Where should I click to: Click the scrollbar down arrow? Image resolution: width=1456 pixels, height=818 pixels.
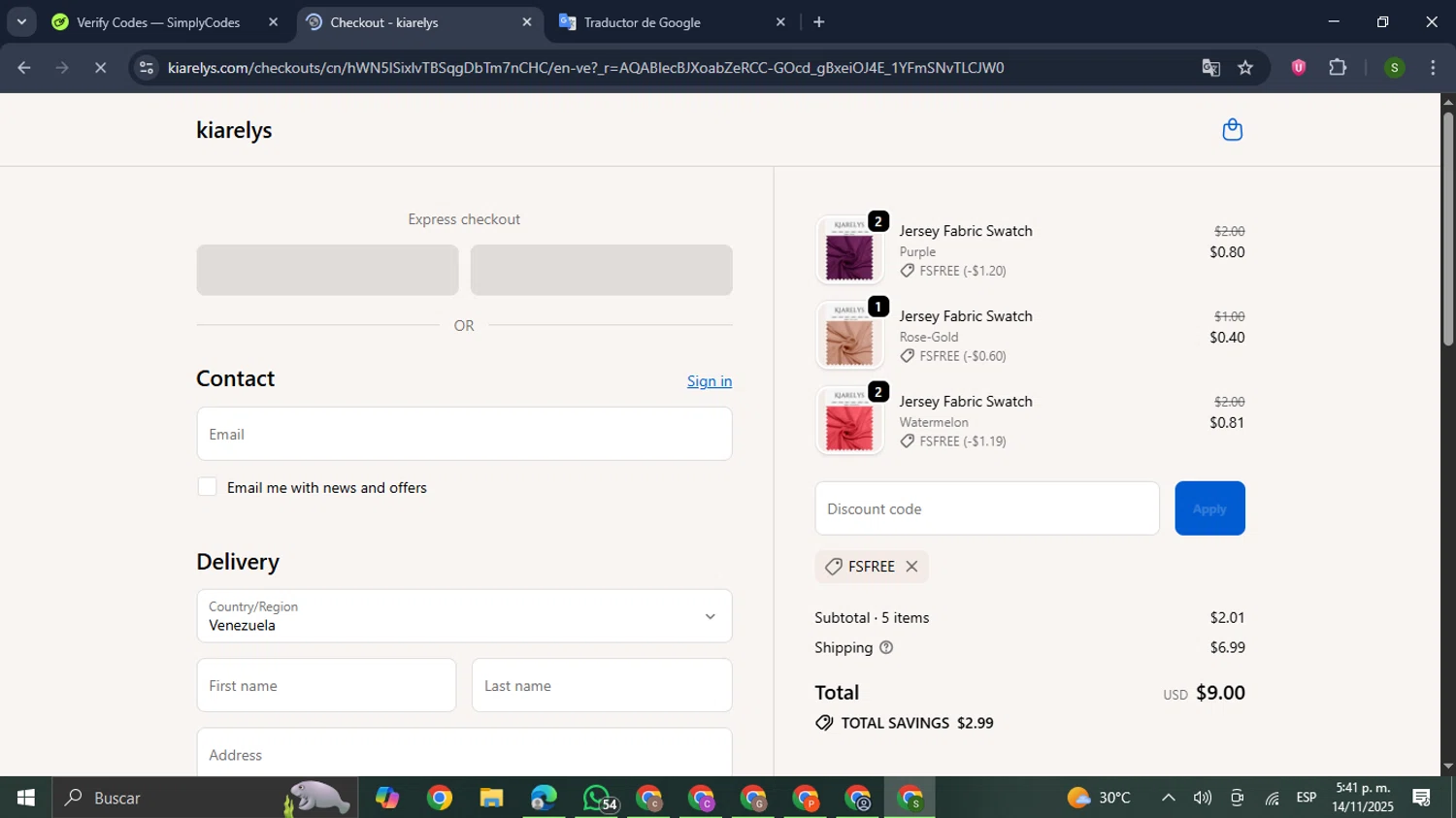coord(1447,767)
